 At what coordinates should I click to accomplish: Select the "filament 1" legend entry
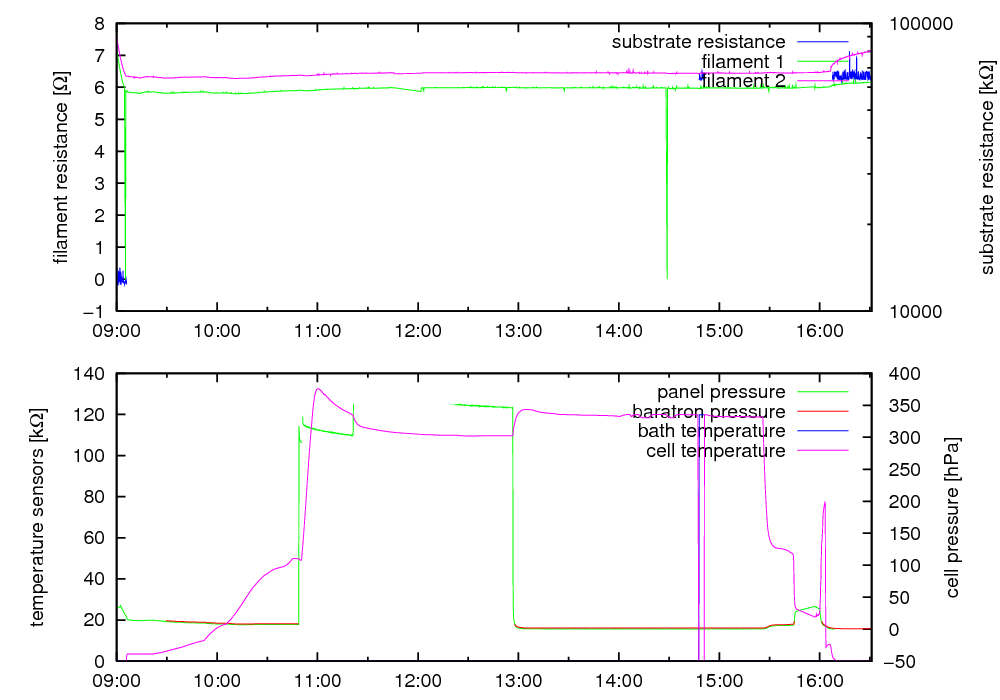tap(743, 62)
